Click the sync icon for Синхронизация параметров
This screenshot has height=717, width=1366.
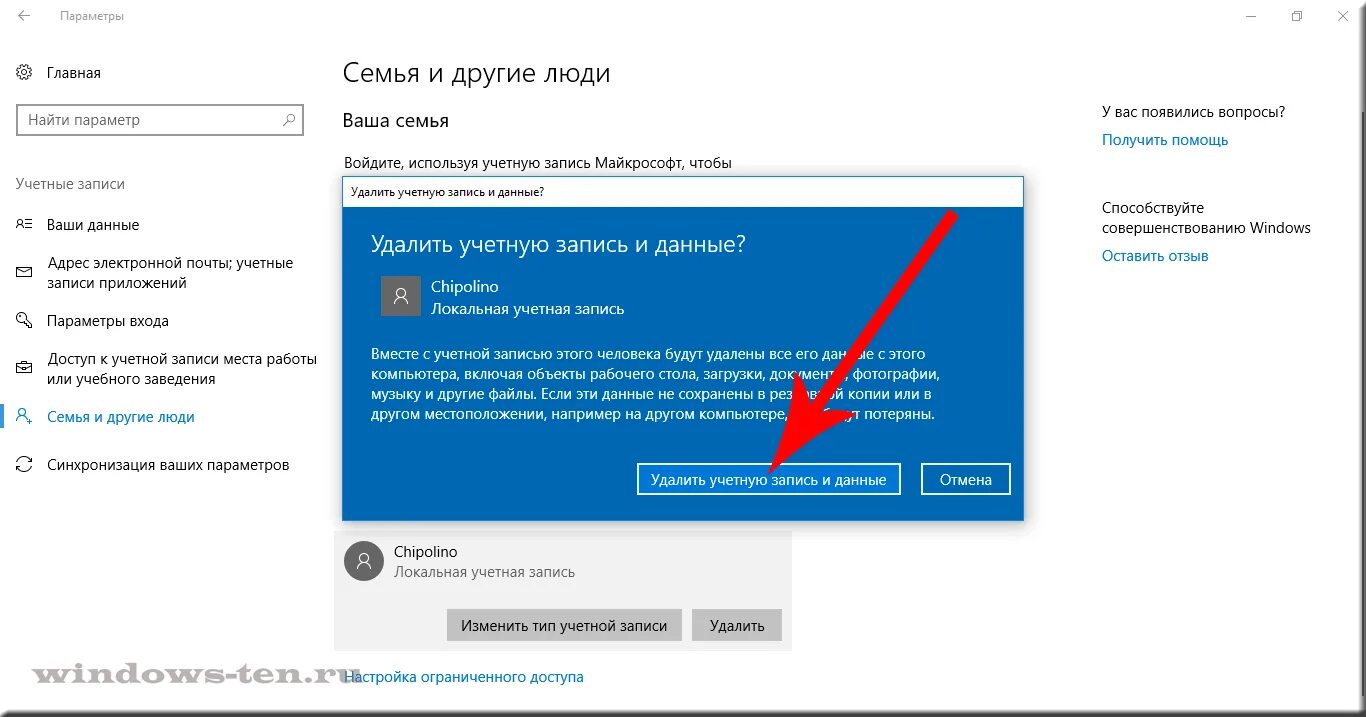25,465
